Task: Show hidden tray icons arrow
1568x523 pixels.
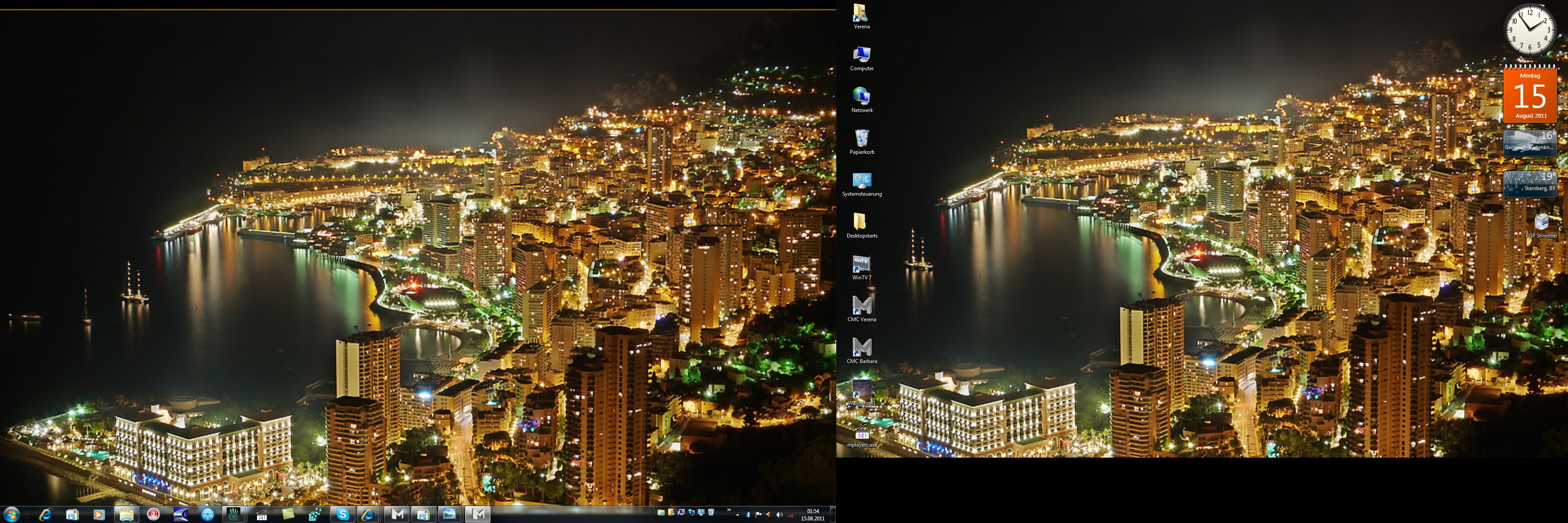Action: pos(738,515)
